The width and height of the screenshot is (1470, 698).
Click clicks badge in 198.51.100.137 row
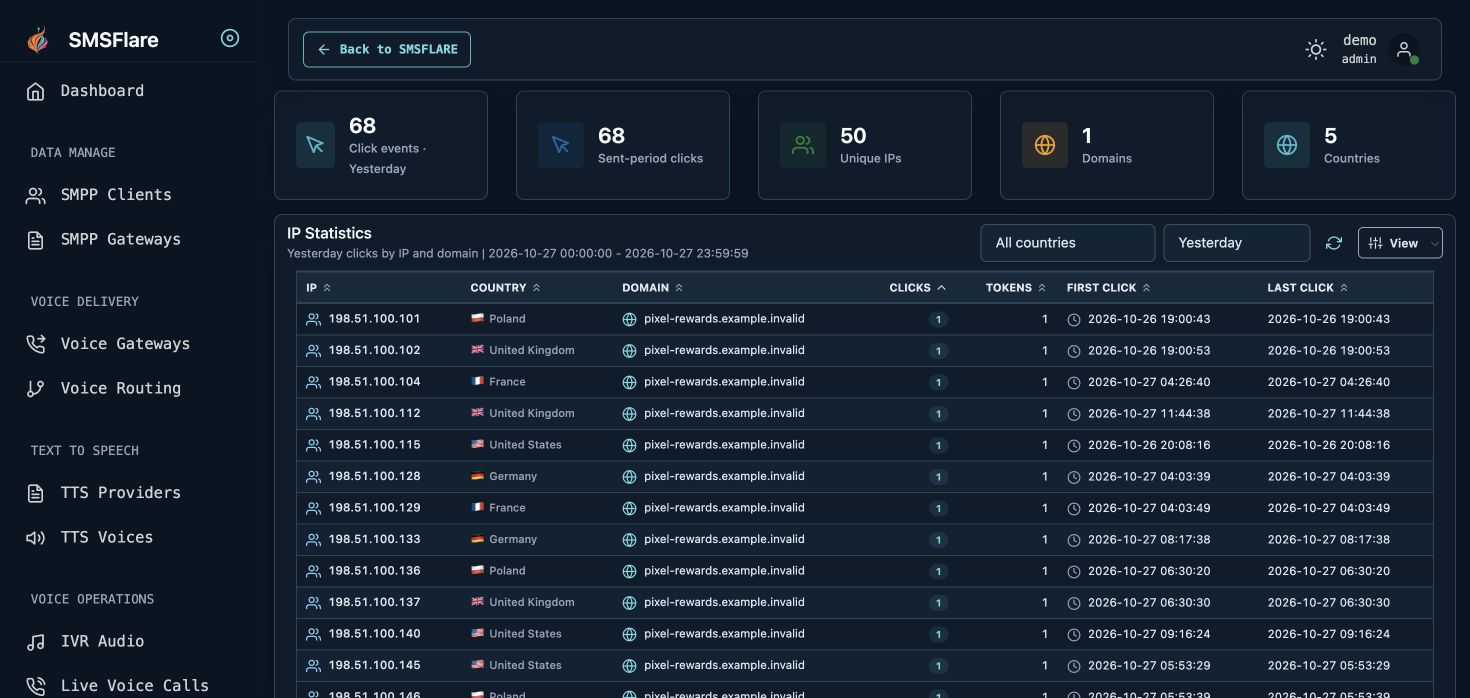[938, 603]
